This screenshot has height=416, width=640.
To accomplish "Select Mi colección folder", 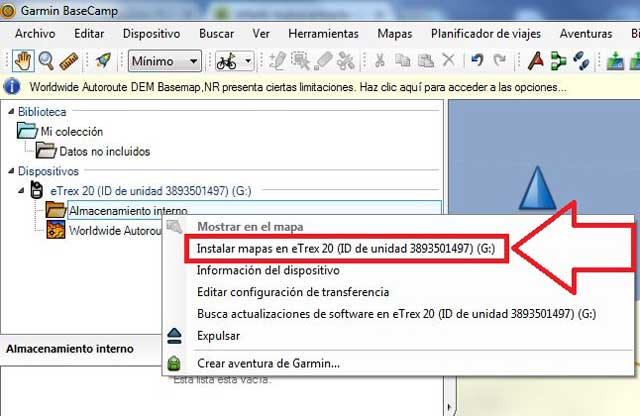I will point(71,131).
